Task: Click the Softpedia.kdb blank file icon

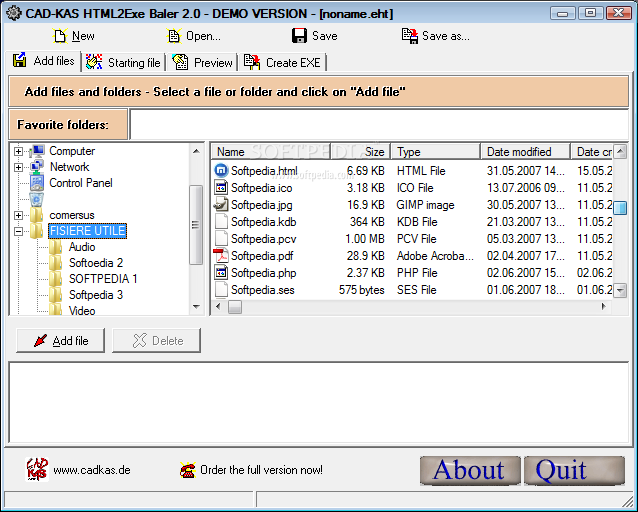Action: 221,222
